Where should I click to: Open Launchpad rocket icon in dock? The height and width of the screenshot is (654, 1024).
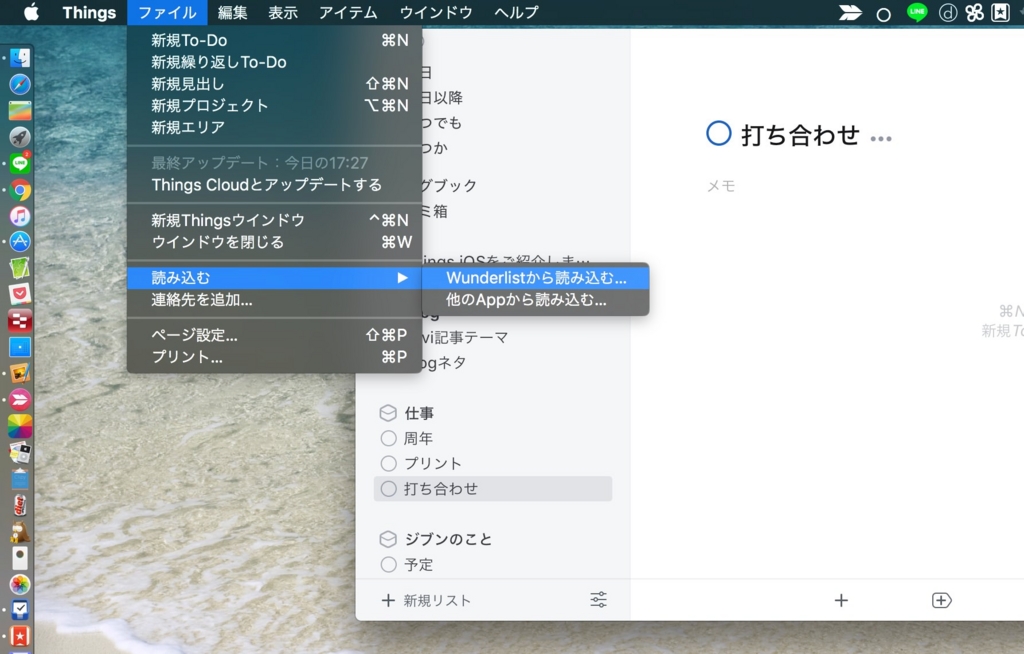click(20, 137)
